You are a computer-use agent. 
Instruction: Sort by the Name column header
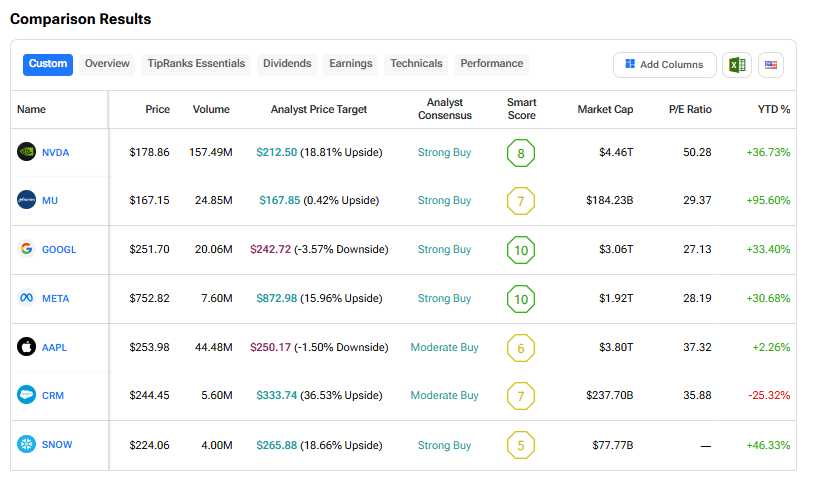[x=31, y=109]
